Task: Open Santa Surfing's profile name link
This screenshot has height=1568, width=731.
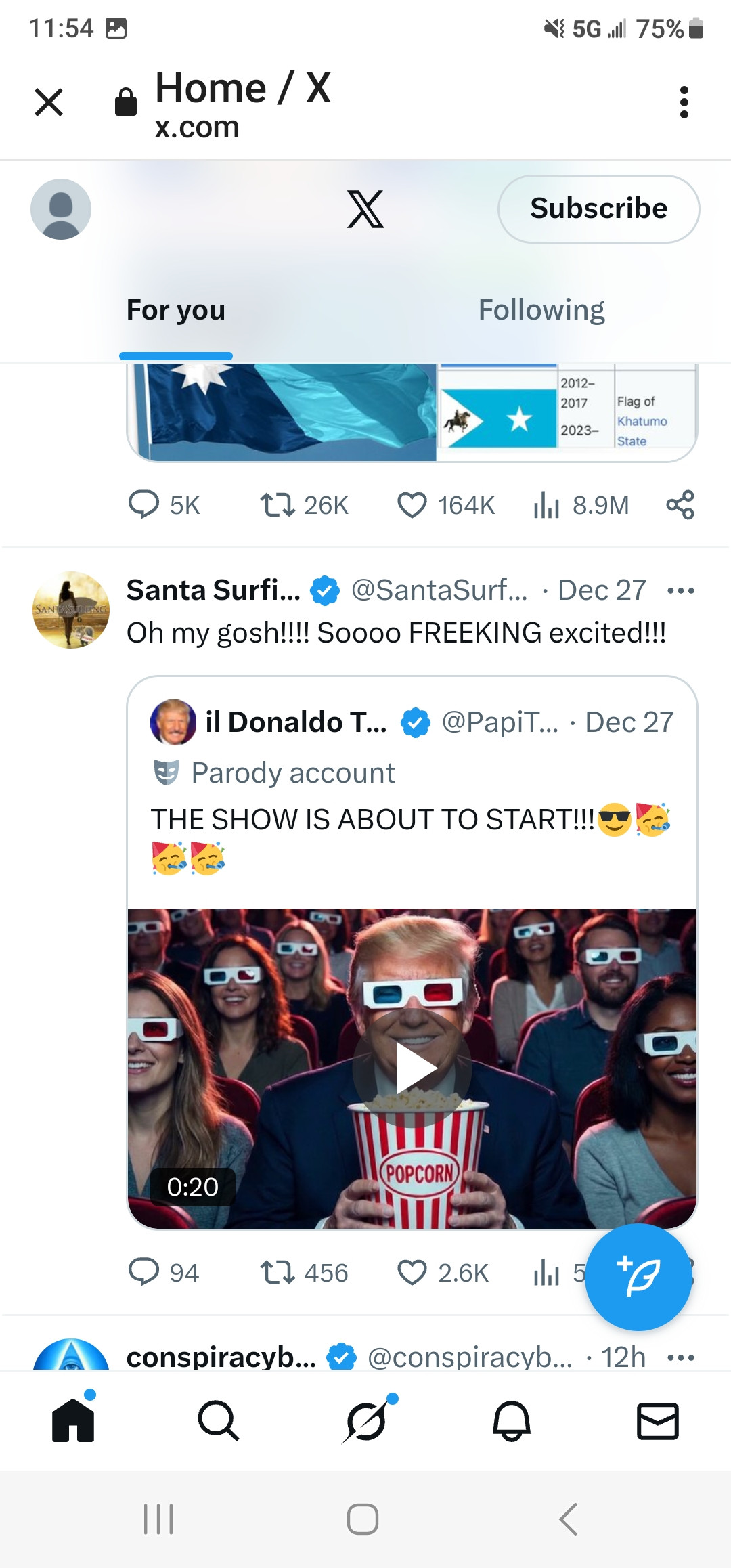Action: [213, 590]
